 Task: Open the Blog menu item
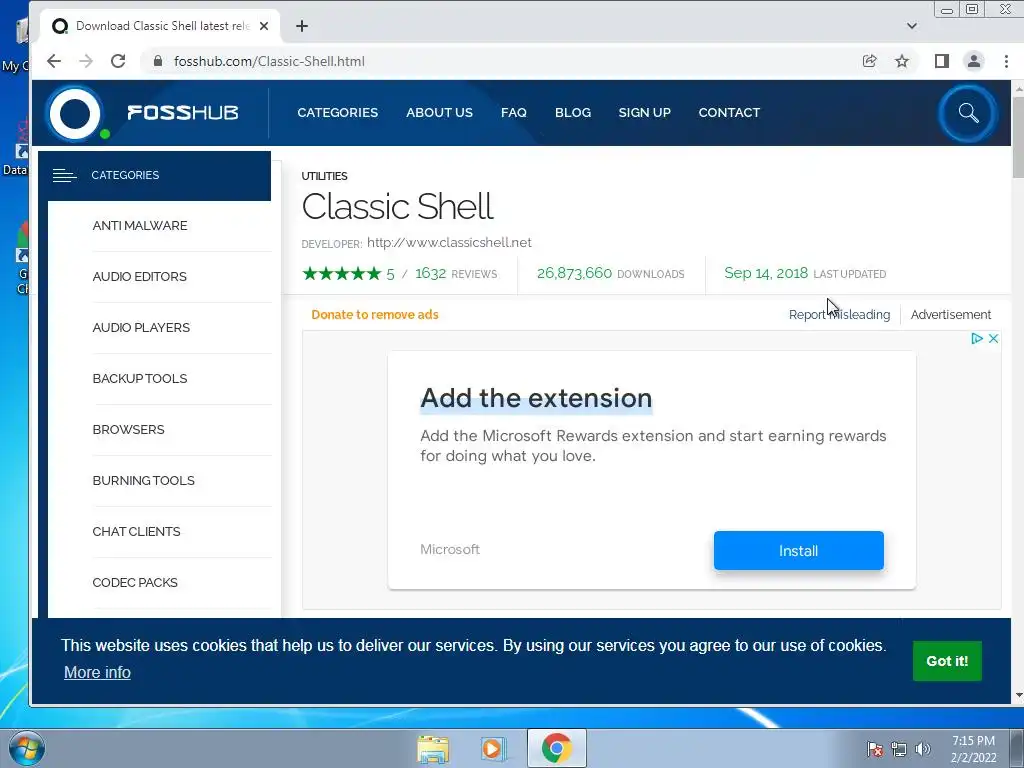point(573,112)
